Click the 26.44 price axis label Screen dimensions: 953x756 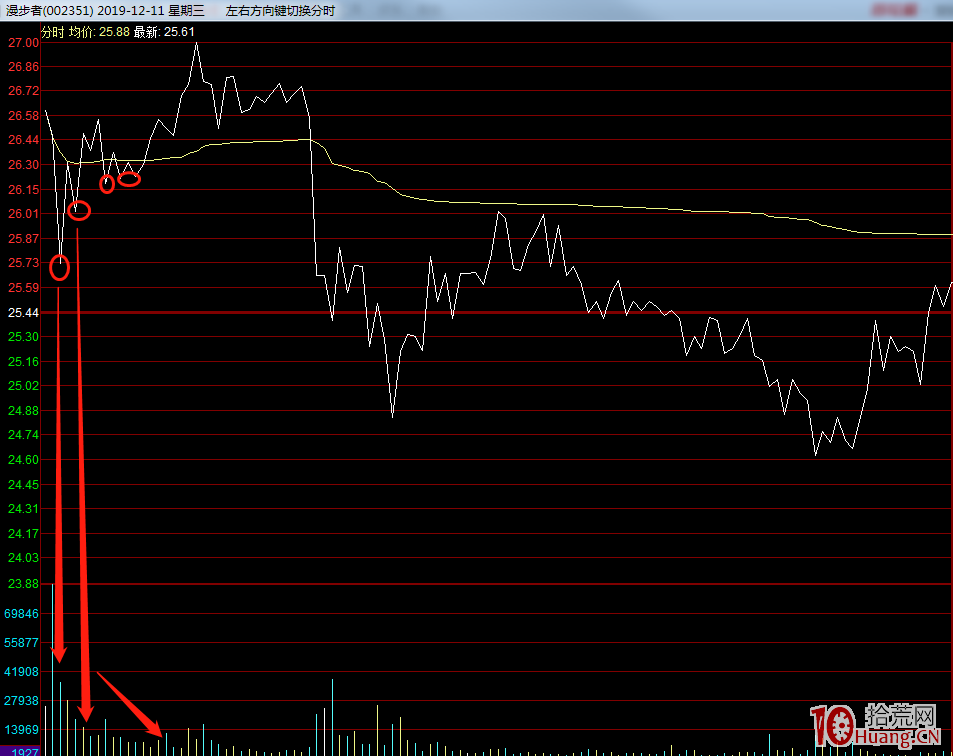coord(23,140)
